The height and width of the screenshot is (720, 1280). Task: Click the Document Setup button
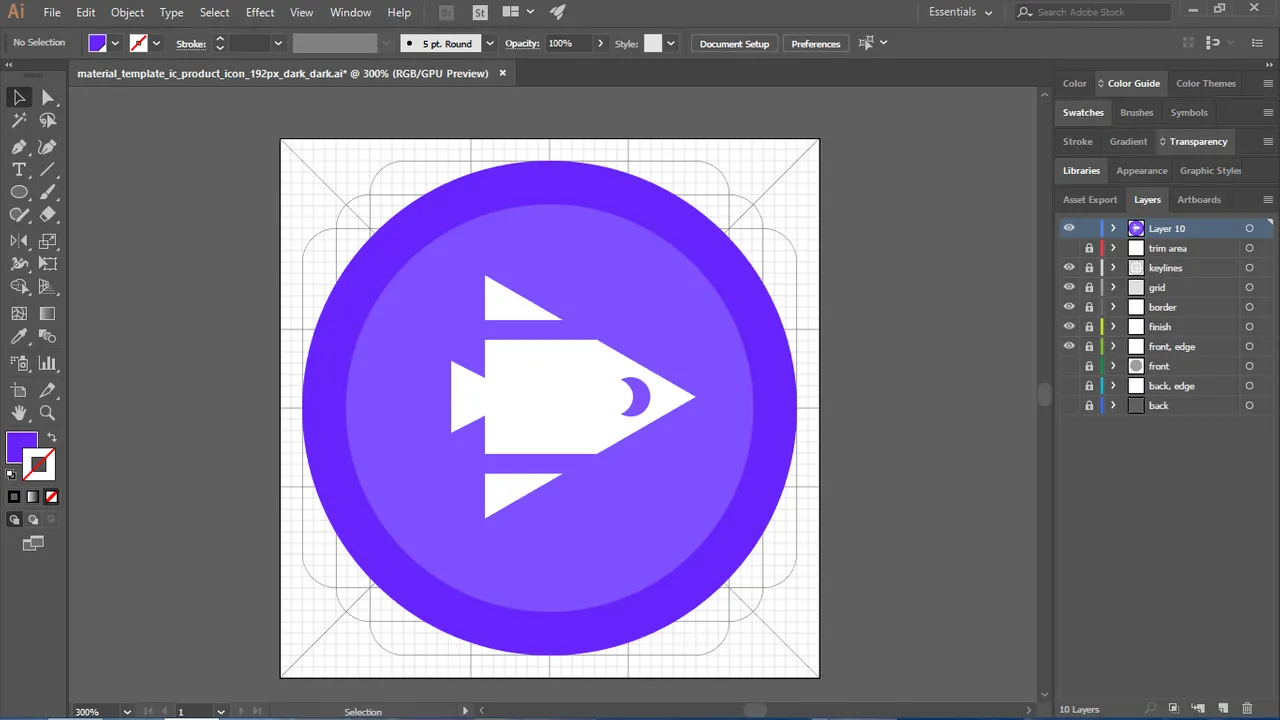[x=734, y=43]
